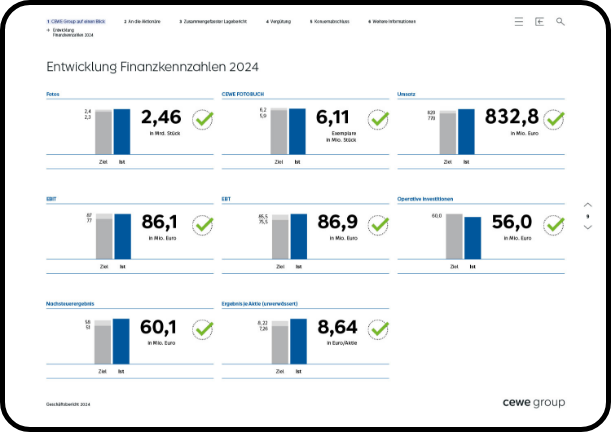611x432 pixels.
Task: Click the green checkmark in EBIT card
Action: point(203,225)
